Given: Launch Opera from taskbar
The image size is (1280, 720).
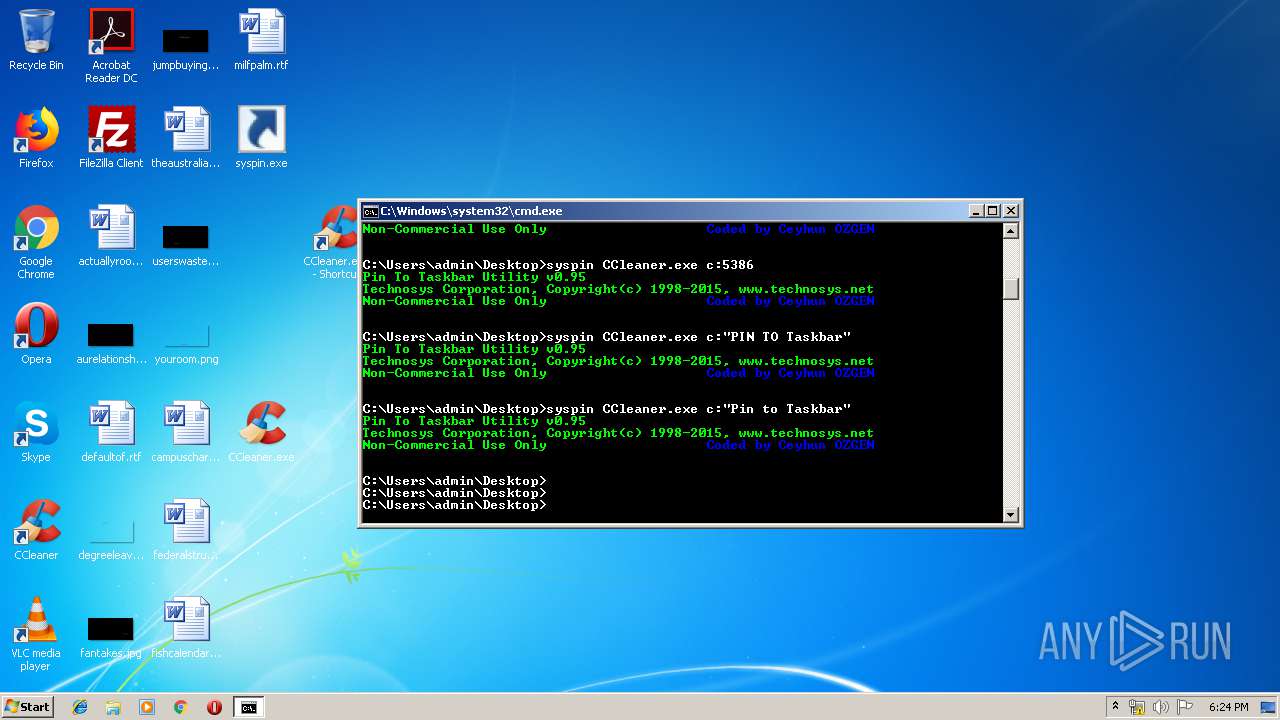Looking at the screenshot, I should [x=214, y=707].
